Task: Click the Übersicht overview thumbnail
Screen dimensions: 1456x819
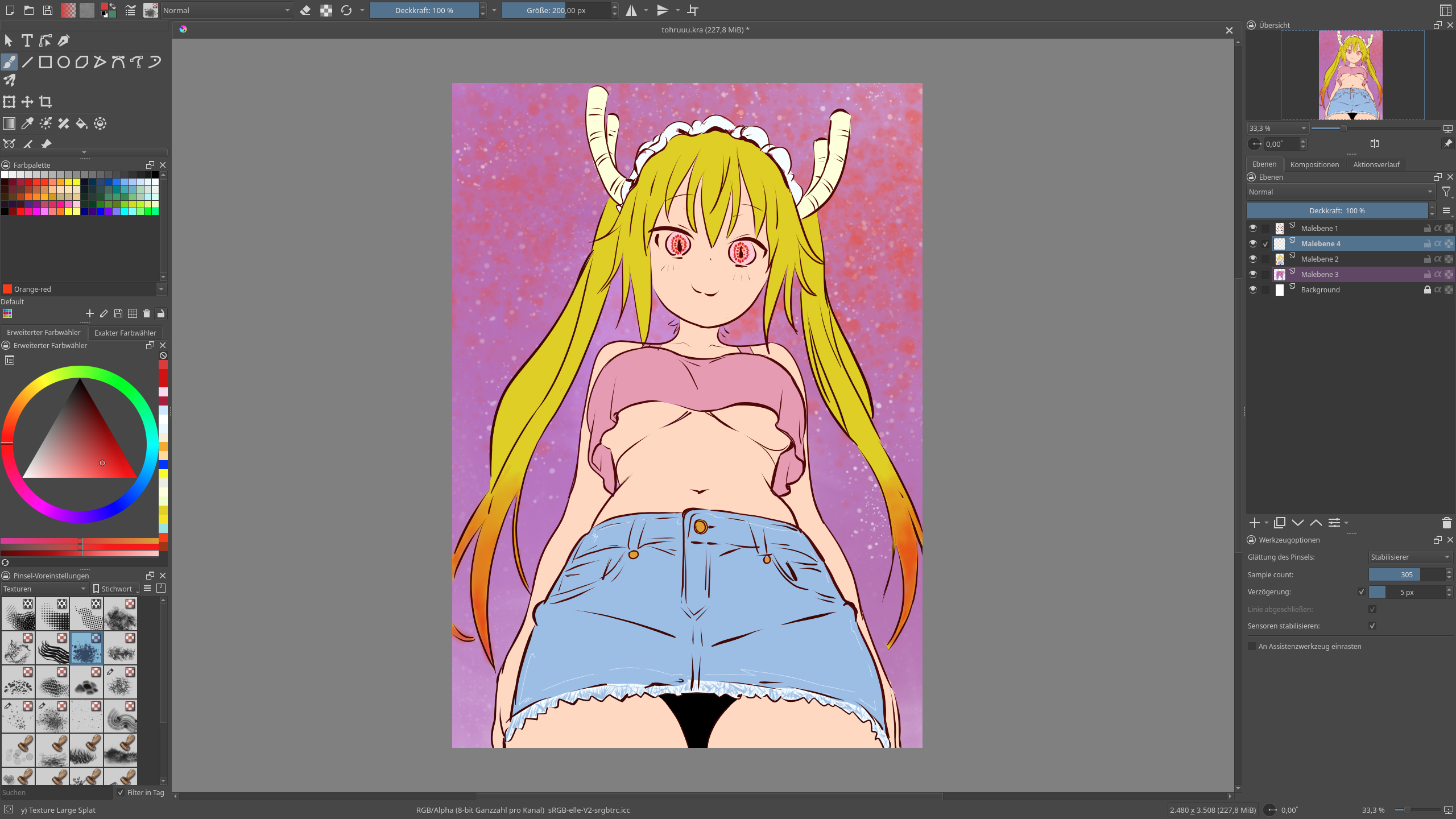Action: pos(1350,75)
